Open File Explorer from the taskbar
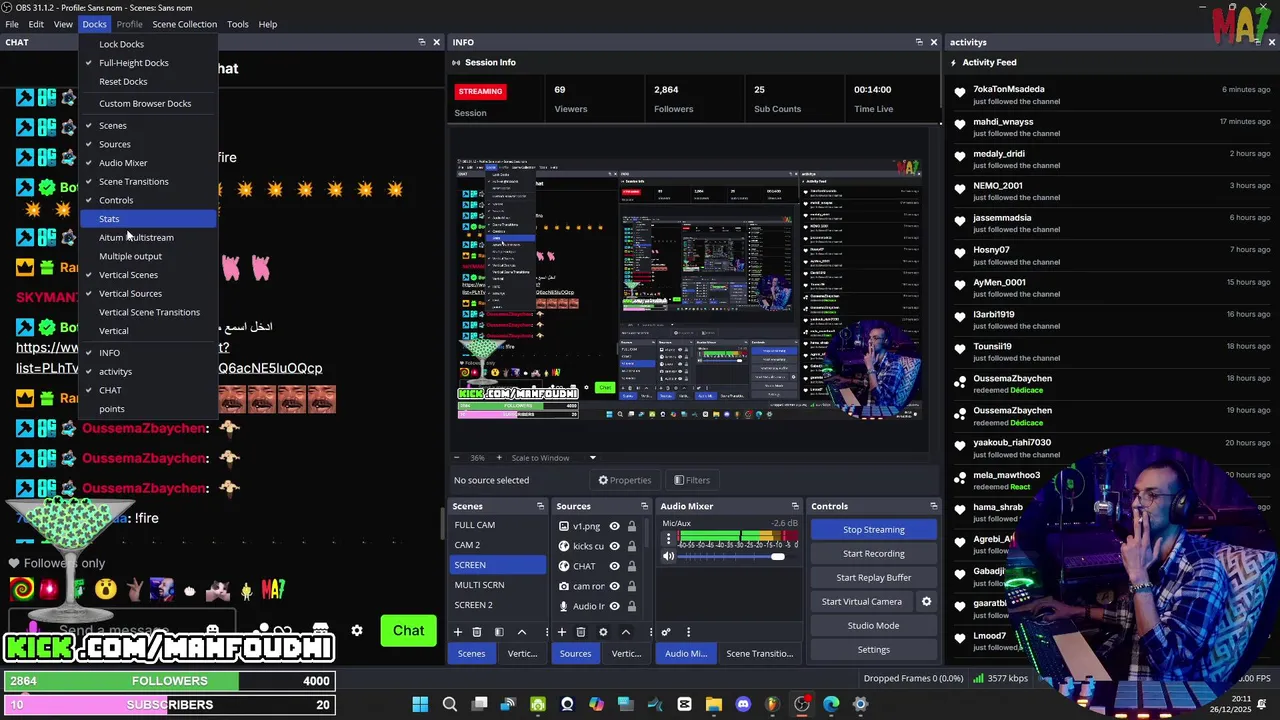This screenshot has height=720, width=1280. [x=714, y=704]
